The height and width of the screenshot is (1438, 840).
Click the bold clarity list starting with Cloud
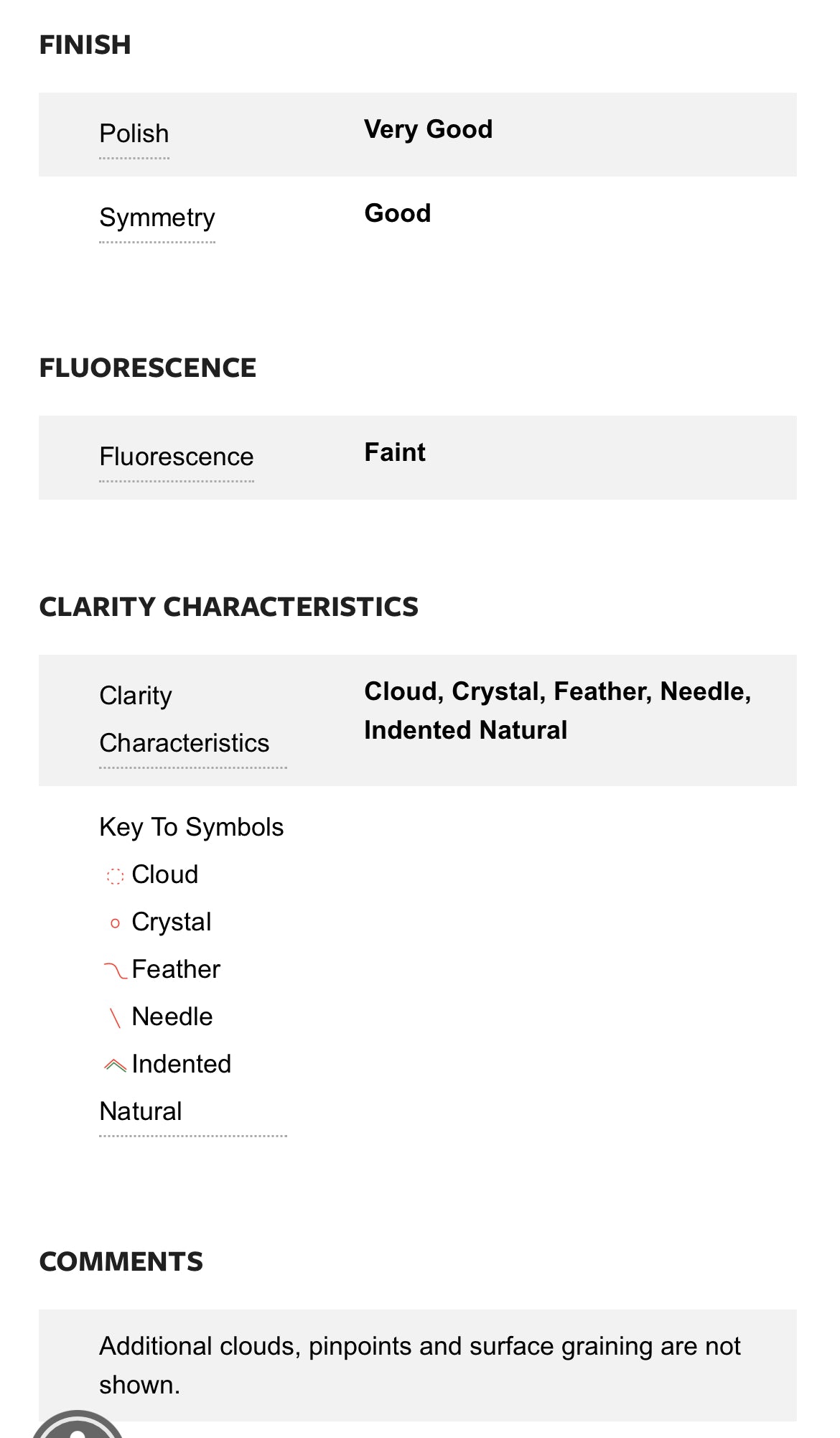557,711
